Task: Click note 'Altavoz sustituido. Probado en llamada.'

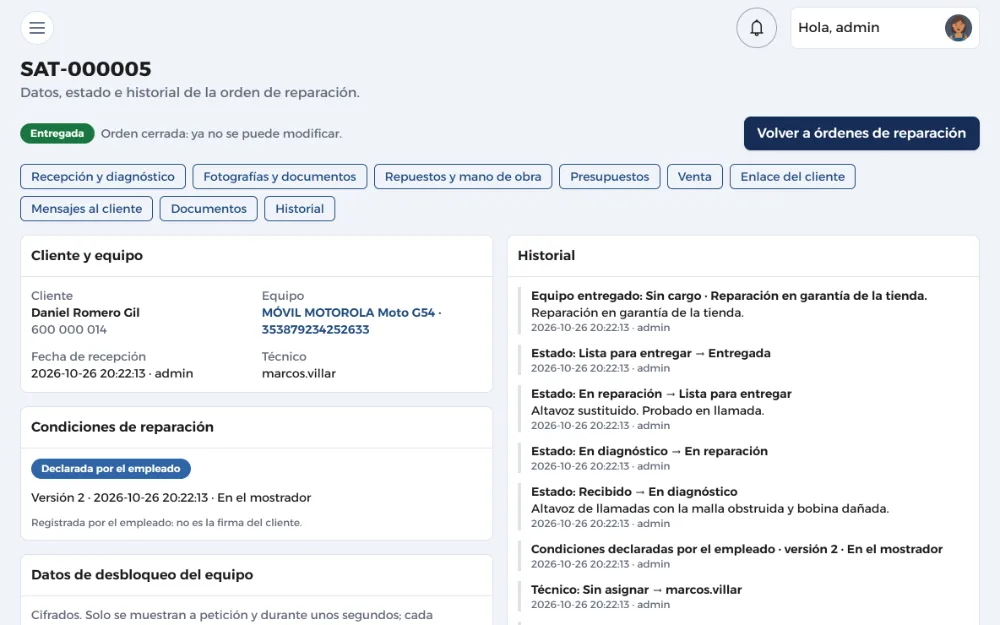Action: [647, 411]
